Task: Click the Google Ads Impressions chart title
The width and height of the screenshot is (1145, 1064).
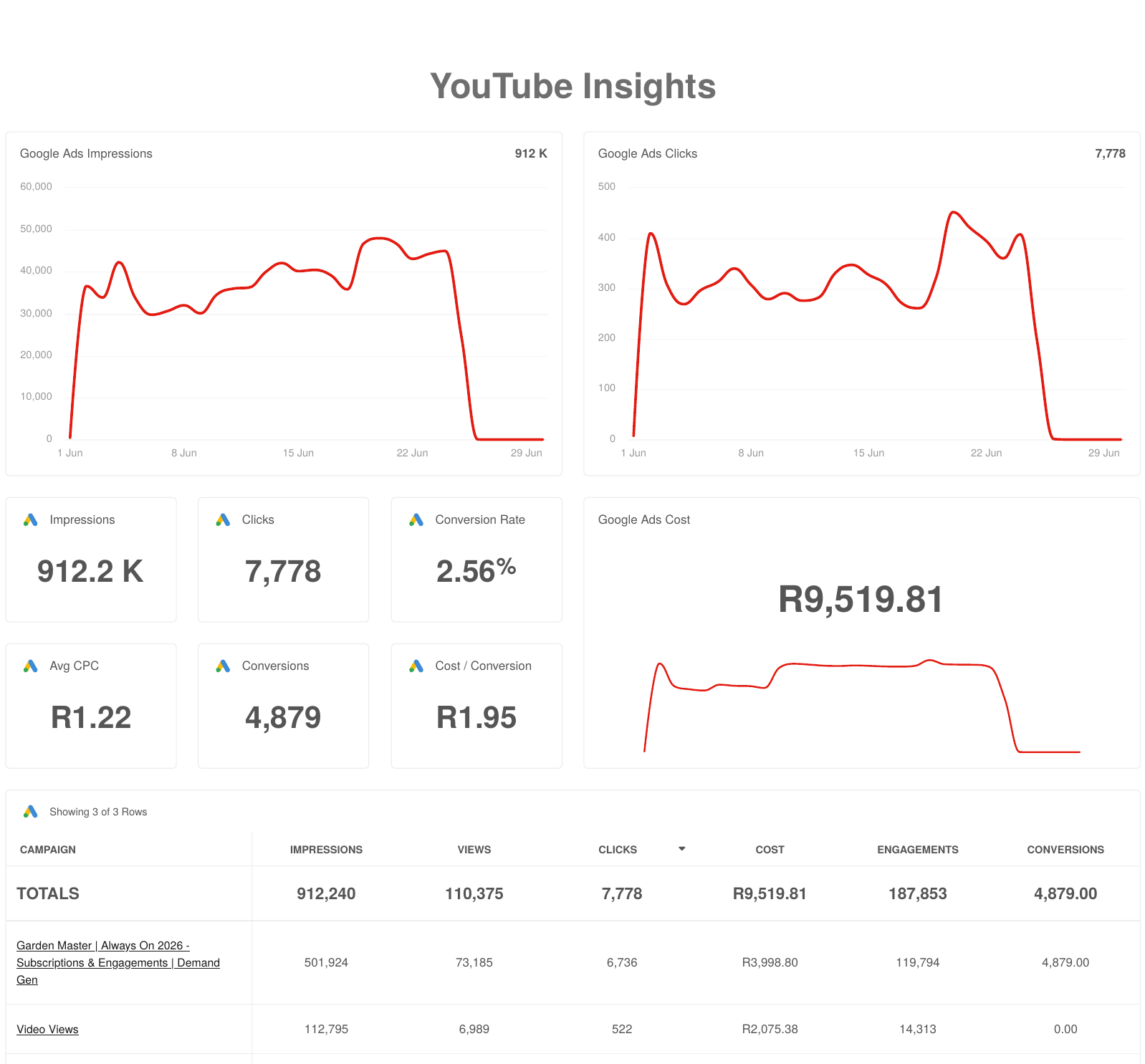Action: click(x=86, y=153)
